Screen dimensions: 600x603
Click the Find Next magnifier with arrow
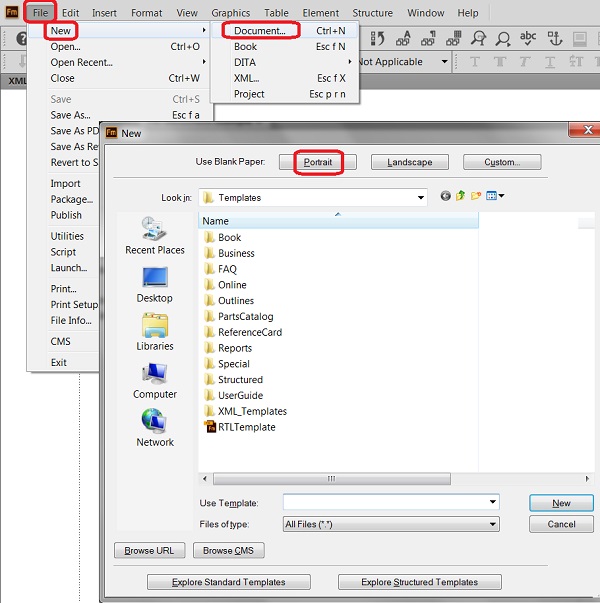pos(503,38)
